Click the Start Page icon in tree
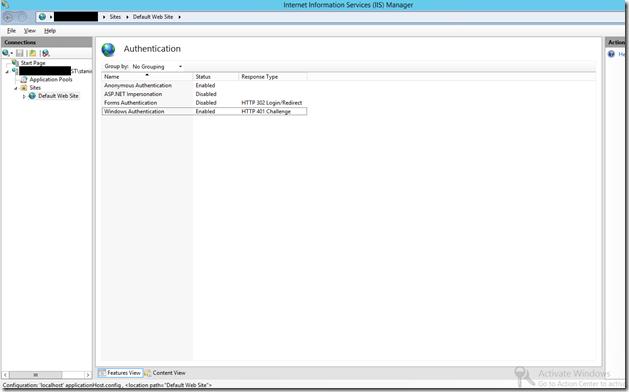This screenshot has height=392, width=629. click(x=15, y=63)
